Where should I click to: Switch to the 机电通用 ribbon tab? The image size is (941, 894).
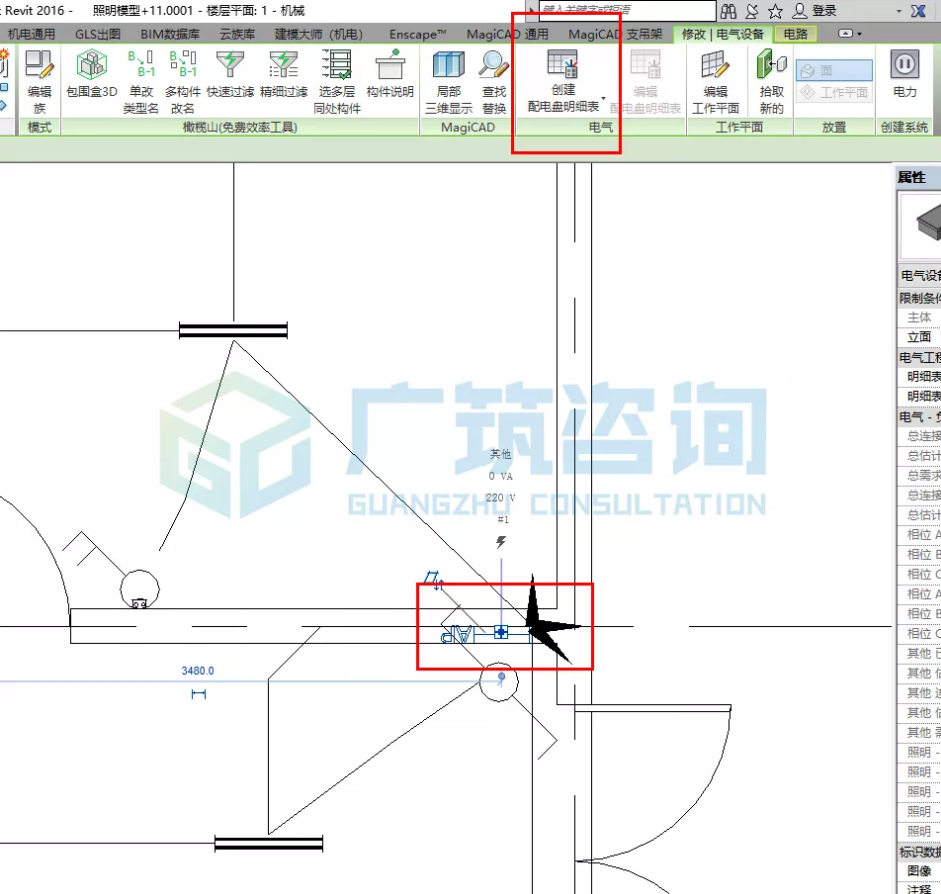[31, 34]
